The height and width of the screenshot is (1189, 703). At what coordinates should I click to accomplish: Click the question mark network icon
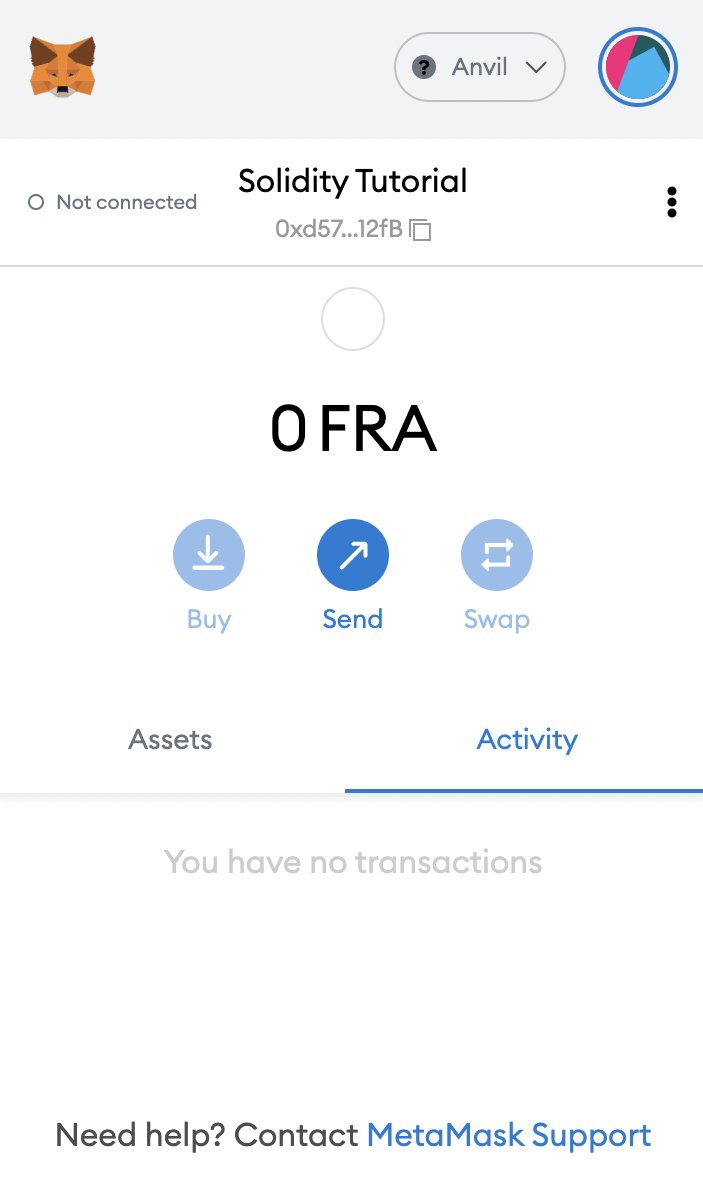(424, 67)
